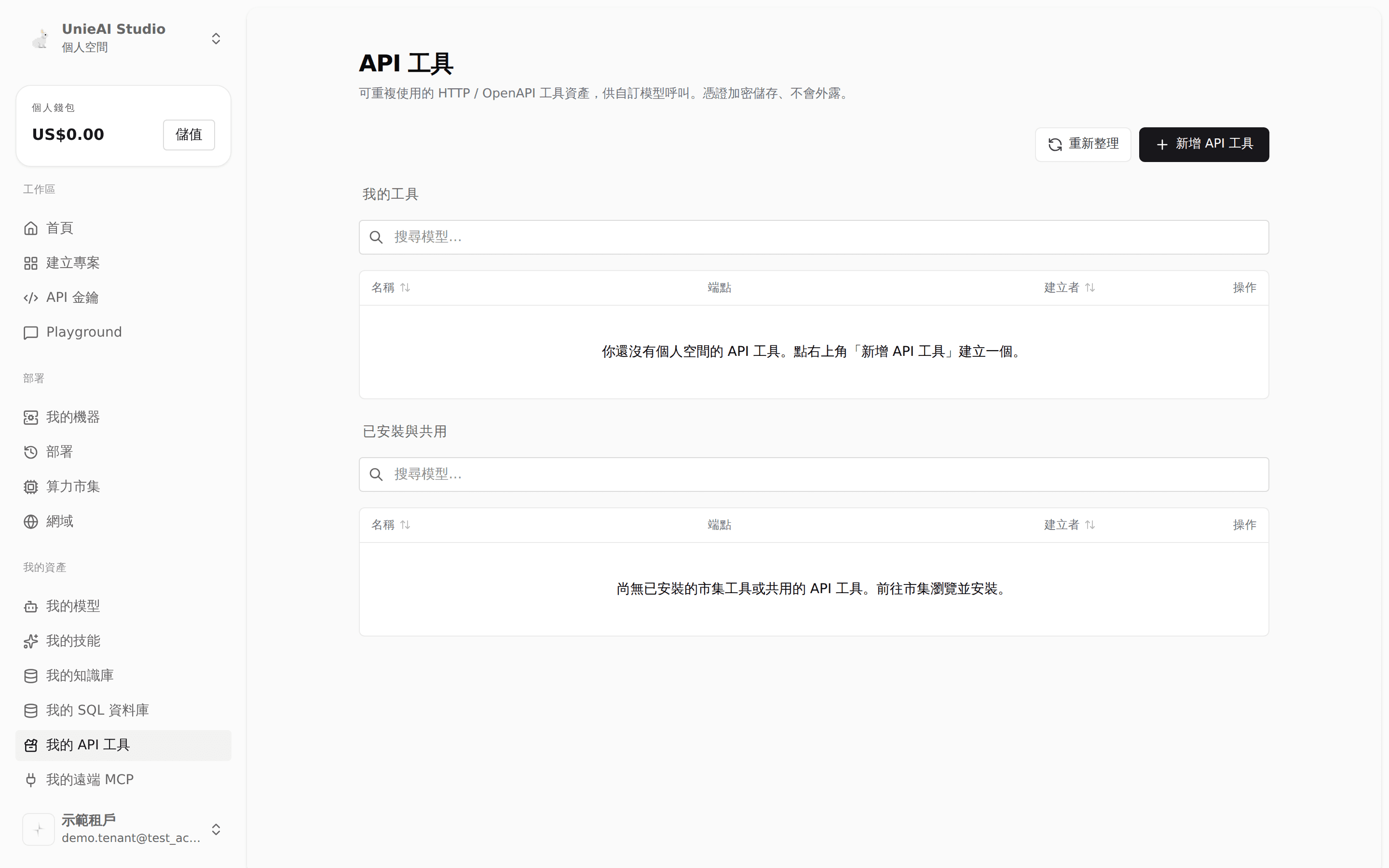Click the 儲值 top-up button

(x=189, y=135)
